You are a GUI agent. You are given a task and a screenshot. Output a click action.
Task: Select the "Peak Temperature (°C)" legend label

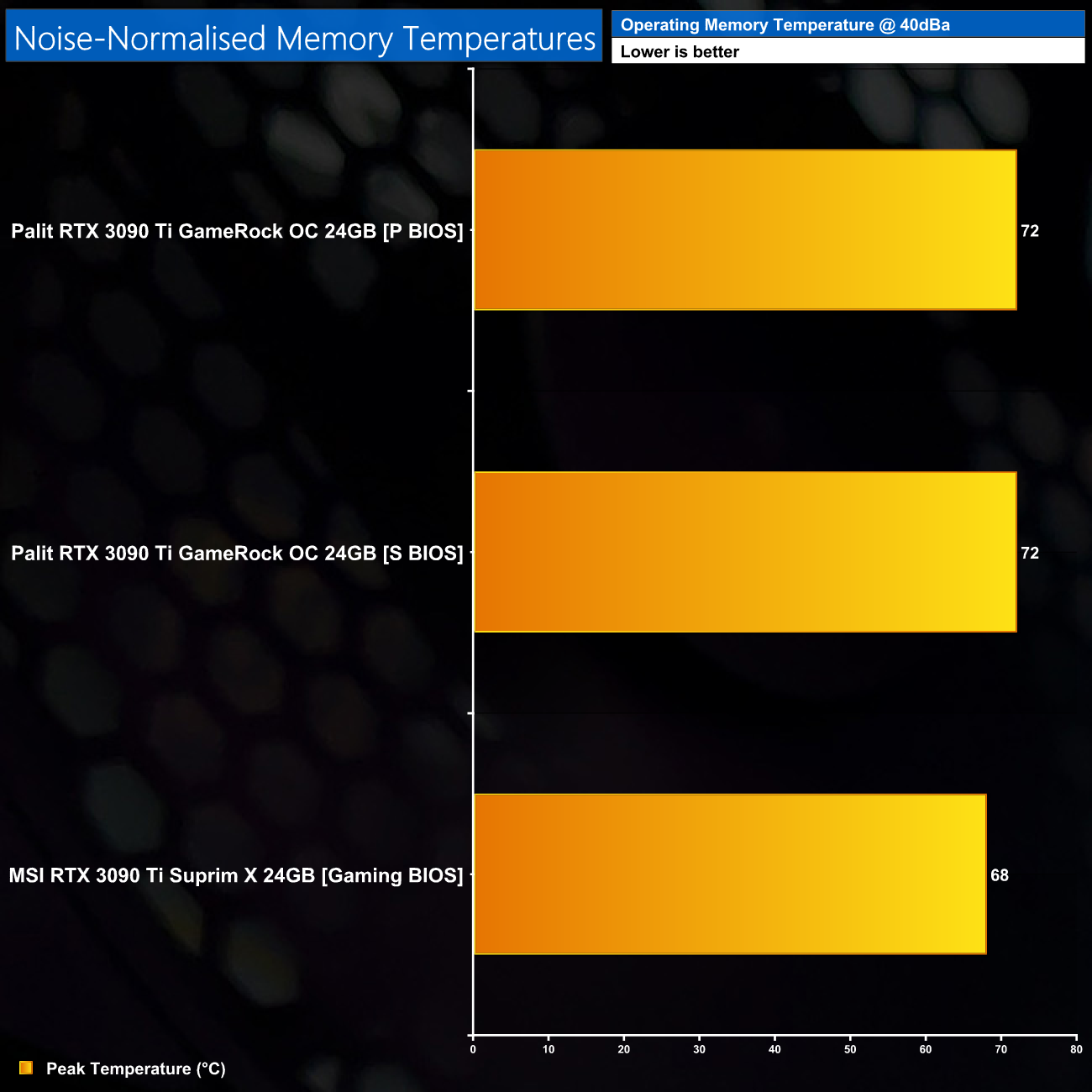click(x=136, y=1068)
